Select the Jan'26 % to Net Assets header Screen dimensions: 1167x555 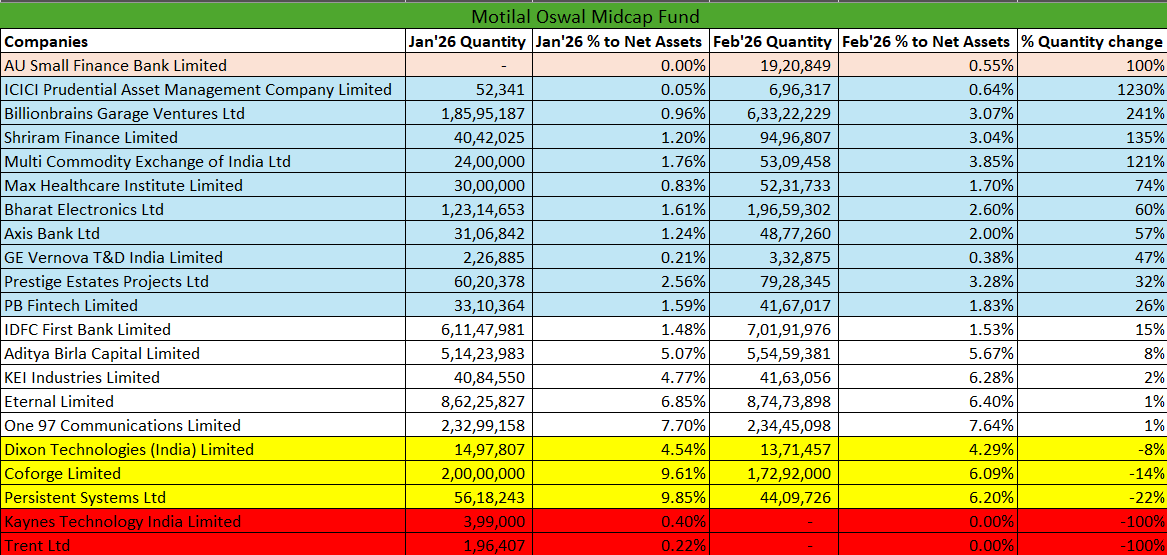621,41
